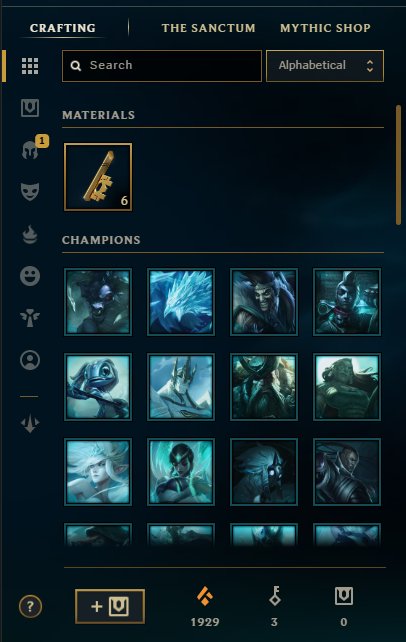The image size is (406, 642).
Task: Open the Alphabetical sort dropdown
Action: point(325,66)
